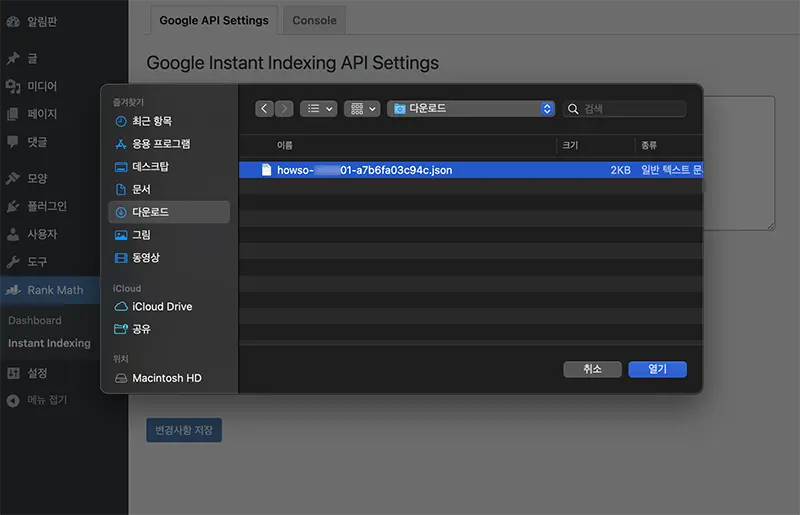Open grouping options grid dropdown
This screenshot has width=800, height=515.
coord(362,109)
